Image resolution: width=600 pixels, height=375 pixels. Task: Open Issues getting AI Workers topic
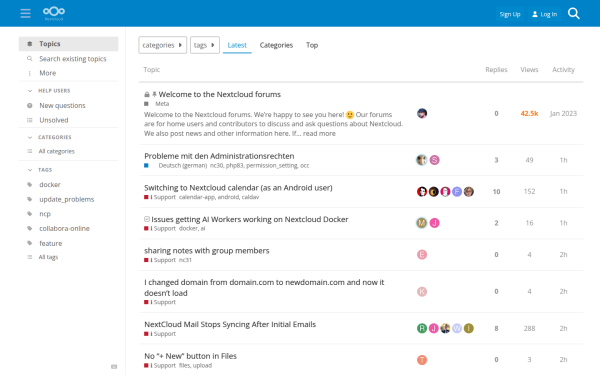(249, 219)
